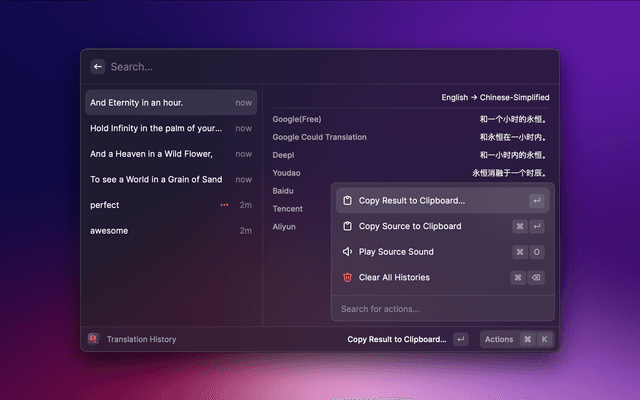Click the Enter key icon in the bottom bar
640x400 pixels.
tap(460, 339)
